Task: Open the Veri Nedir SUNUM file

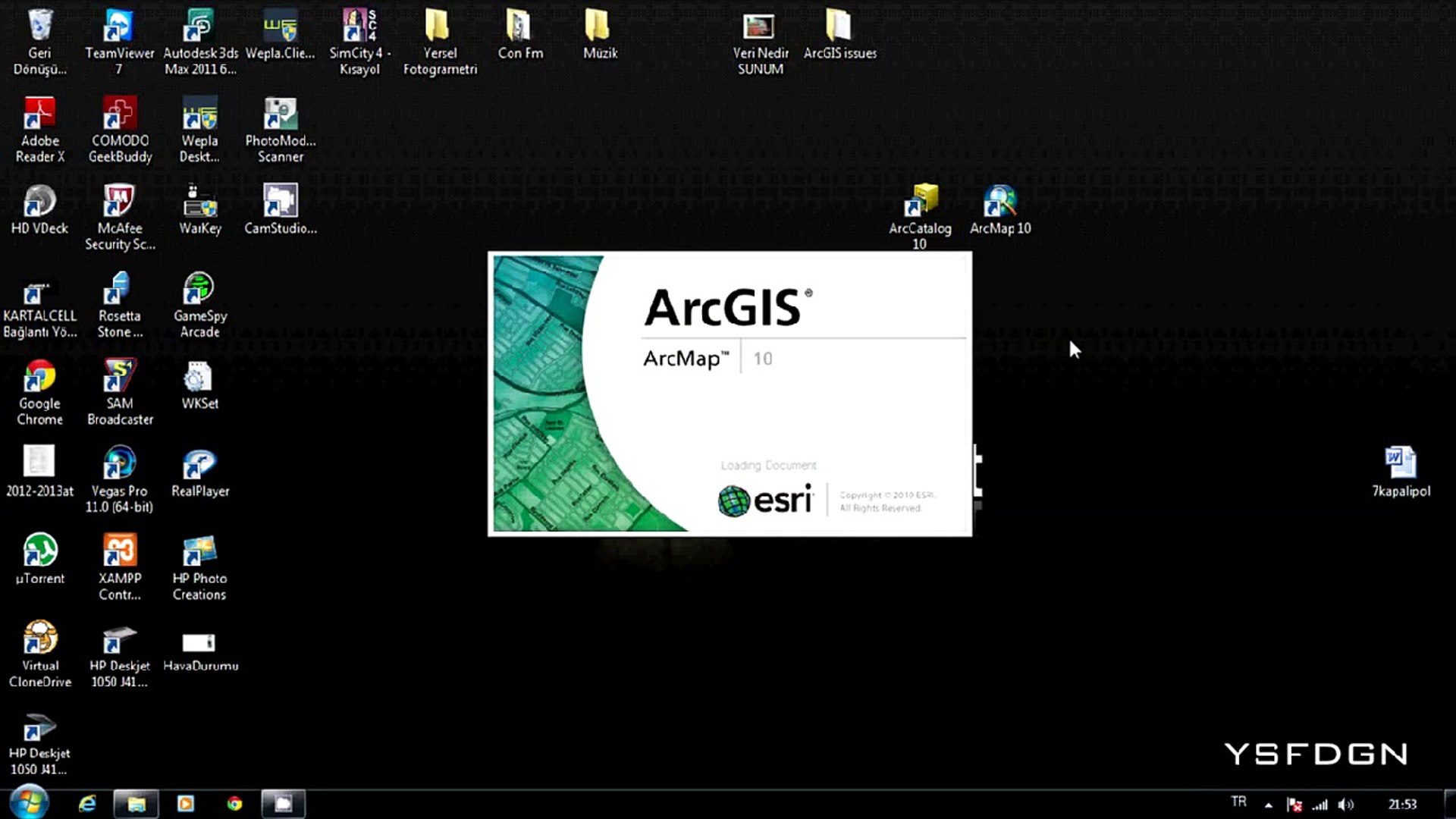Action: point(760,27)
